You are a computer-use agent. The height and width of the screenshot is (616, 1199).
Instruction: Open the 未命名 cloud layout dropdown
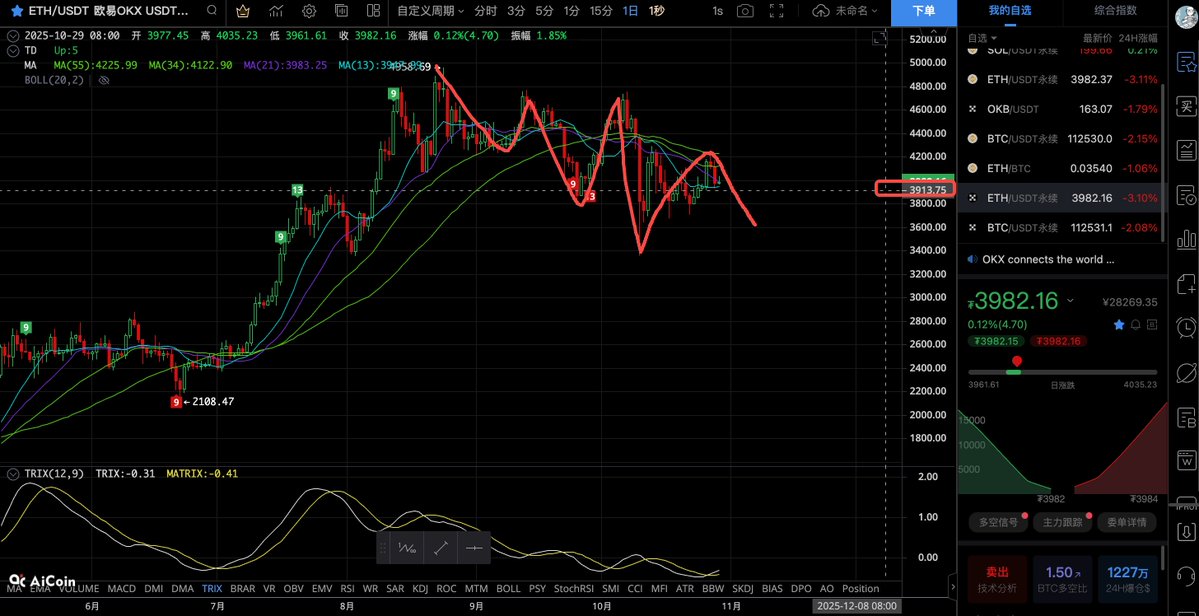[845, 11]
